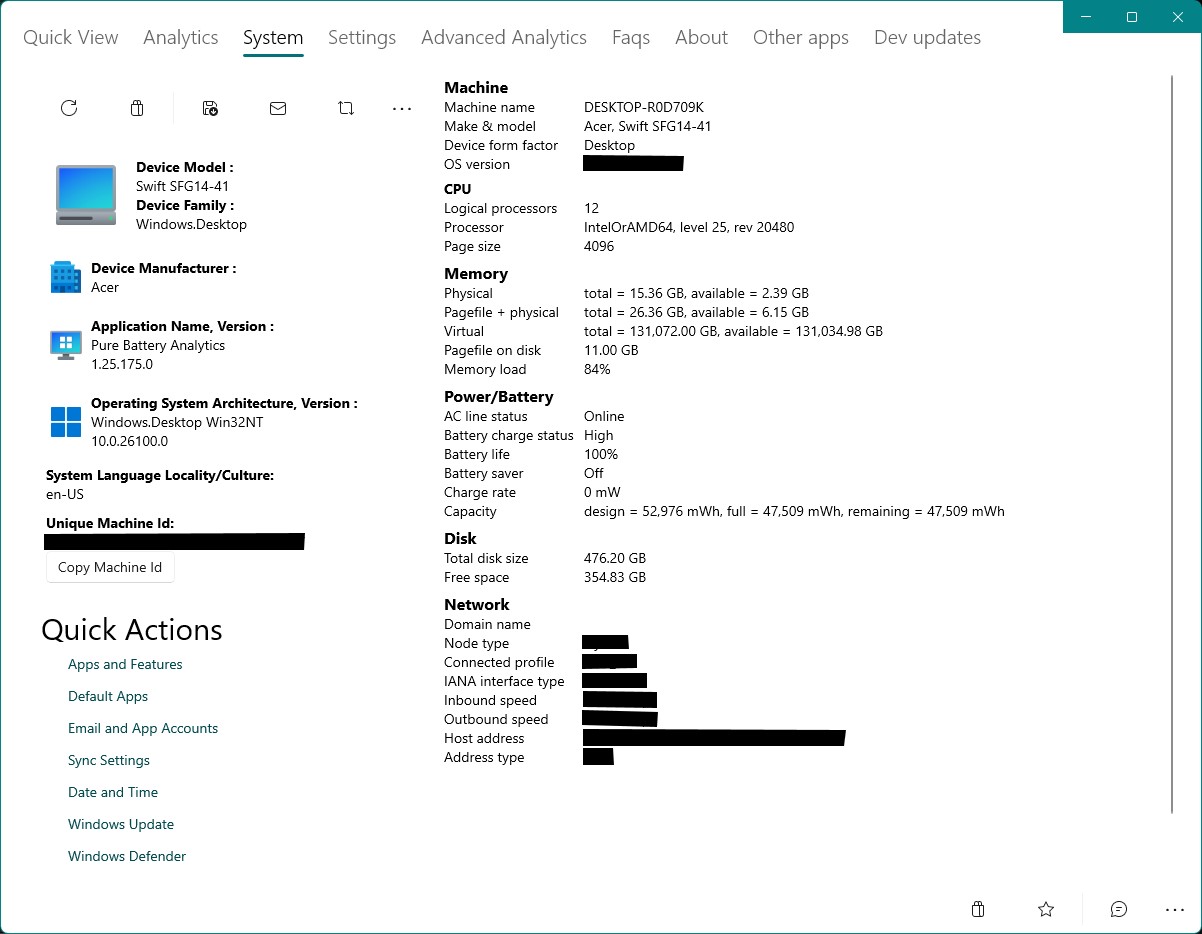Open the Analytics tab
1202x934 pixels.
click(x=181, y=37)
